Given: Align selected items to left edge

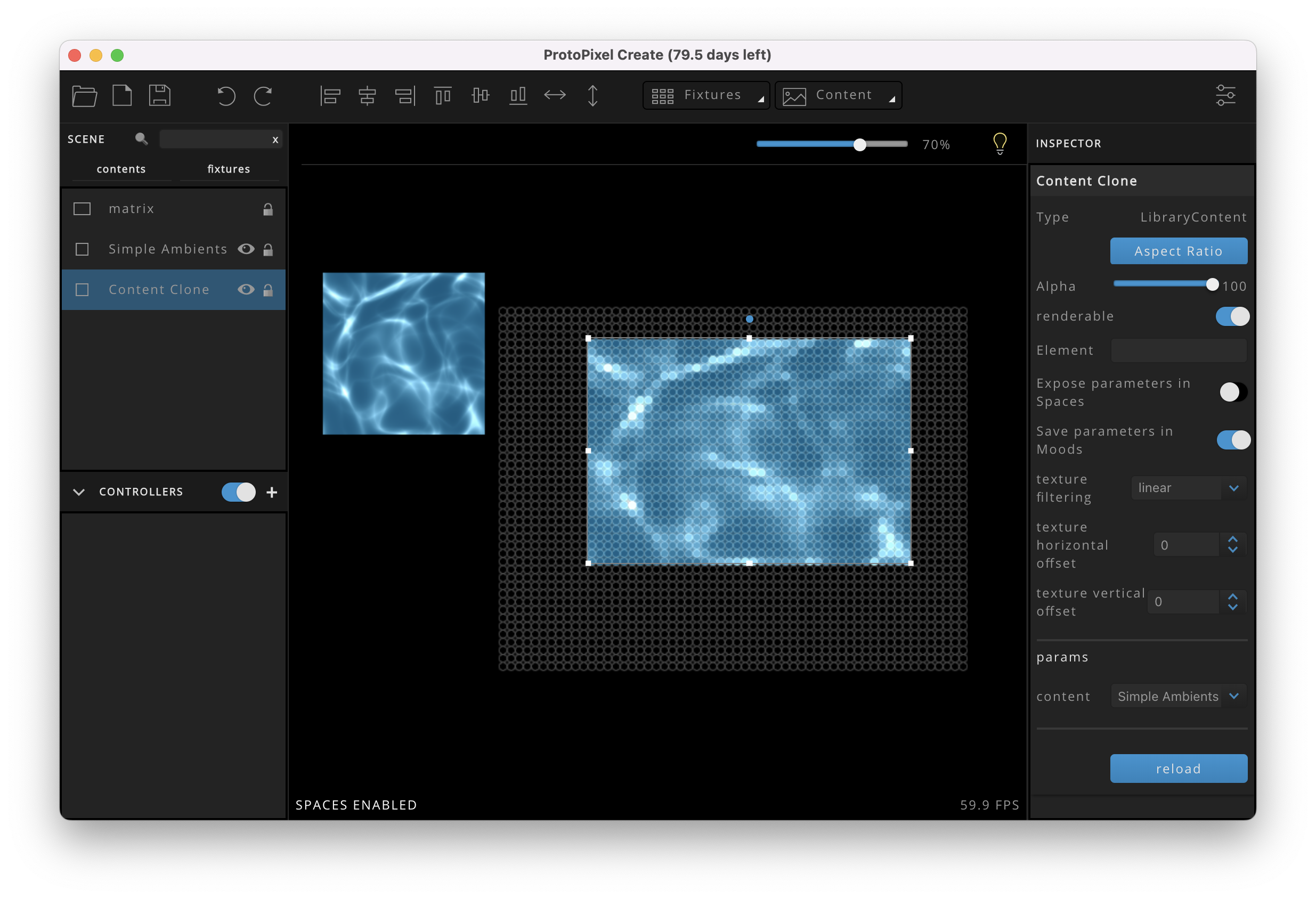Looking at the screenshot, I should pyautogui.click(x=330, y=96).
